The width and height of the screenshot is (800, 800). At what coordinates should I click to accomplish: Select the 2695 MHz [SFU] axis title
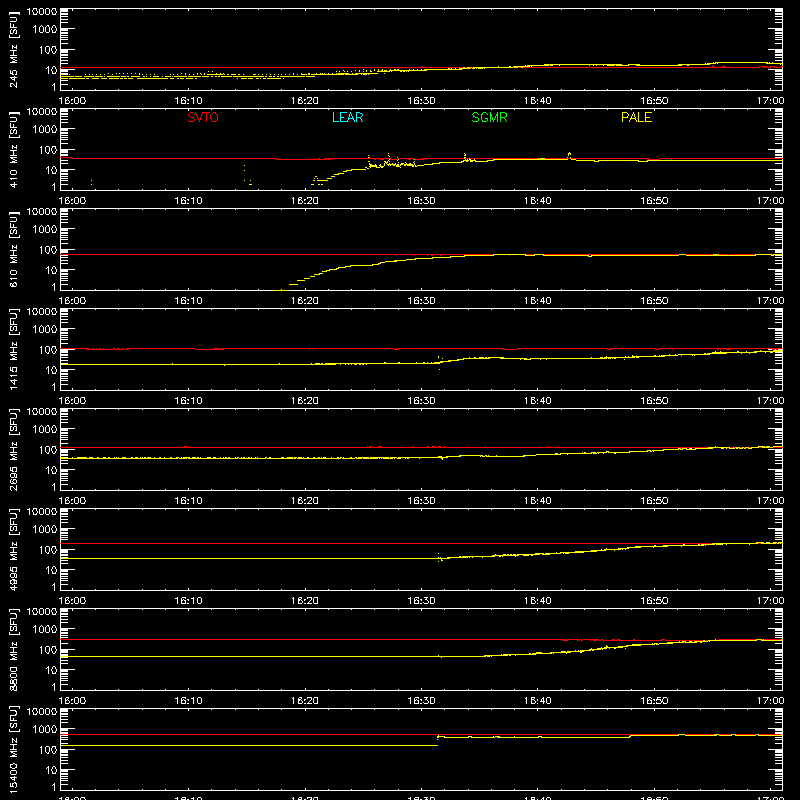pyautogui.click(x=13, y=449)
